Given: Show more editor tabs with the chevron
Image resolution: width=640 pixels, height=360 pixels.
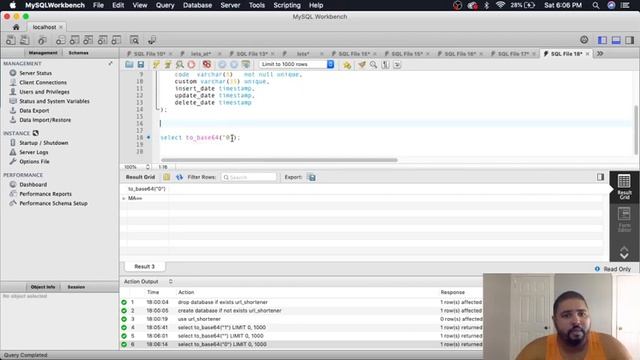Looking at the screenshot, I should click(x=600, y=53).
